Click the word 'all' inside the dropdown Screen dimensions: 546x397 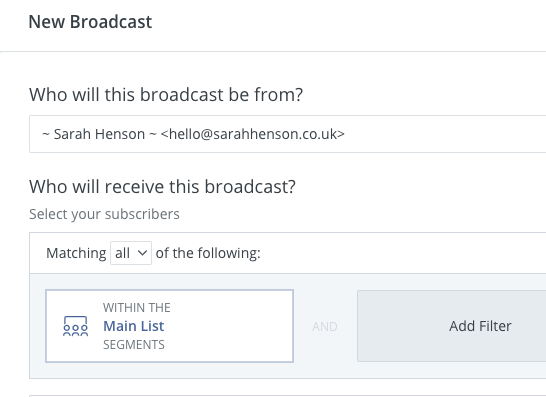(123, 253)
